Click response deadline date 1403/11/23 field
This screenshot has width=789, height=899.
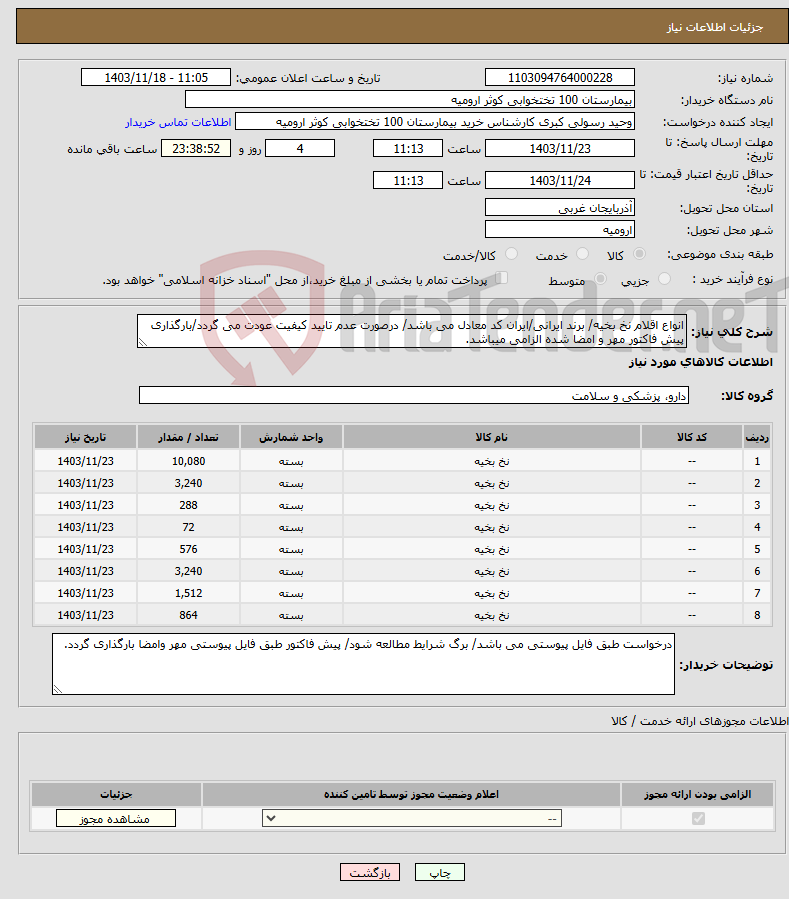(560, 148)
